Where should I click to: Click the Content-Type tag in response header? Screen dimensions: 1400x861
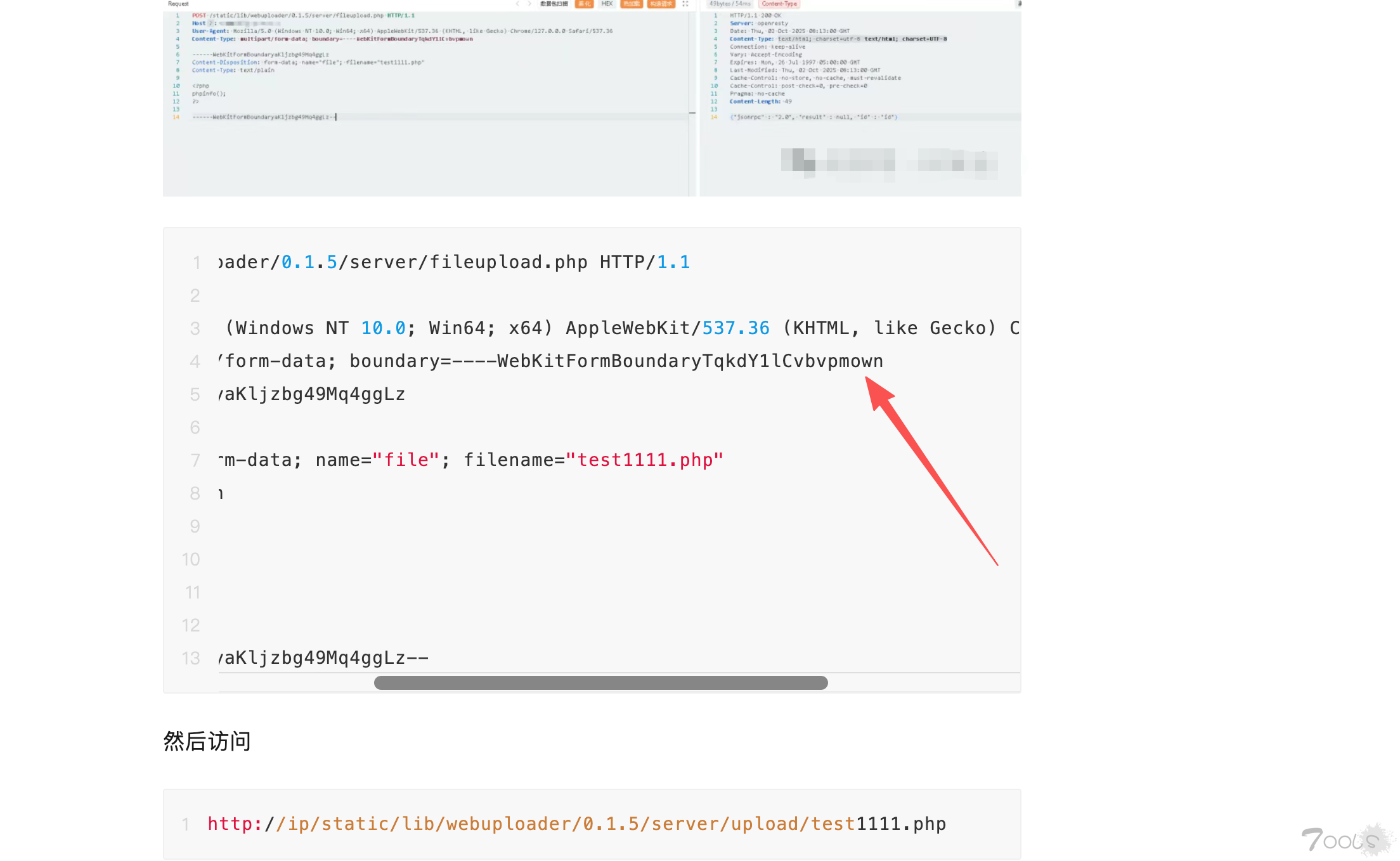[779, 4]
